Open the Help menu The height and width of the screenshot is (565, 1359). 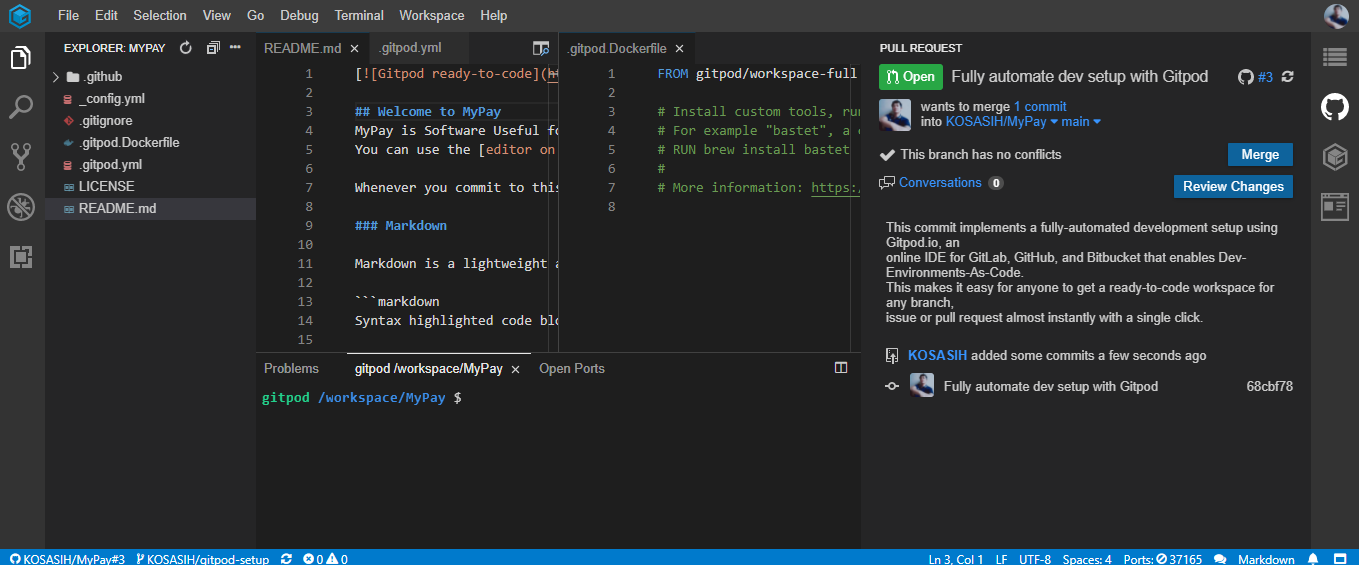pyautogui.click(x=493, y=16)
